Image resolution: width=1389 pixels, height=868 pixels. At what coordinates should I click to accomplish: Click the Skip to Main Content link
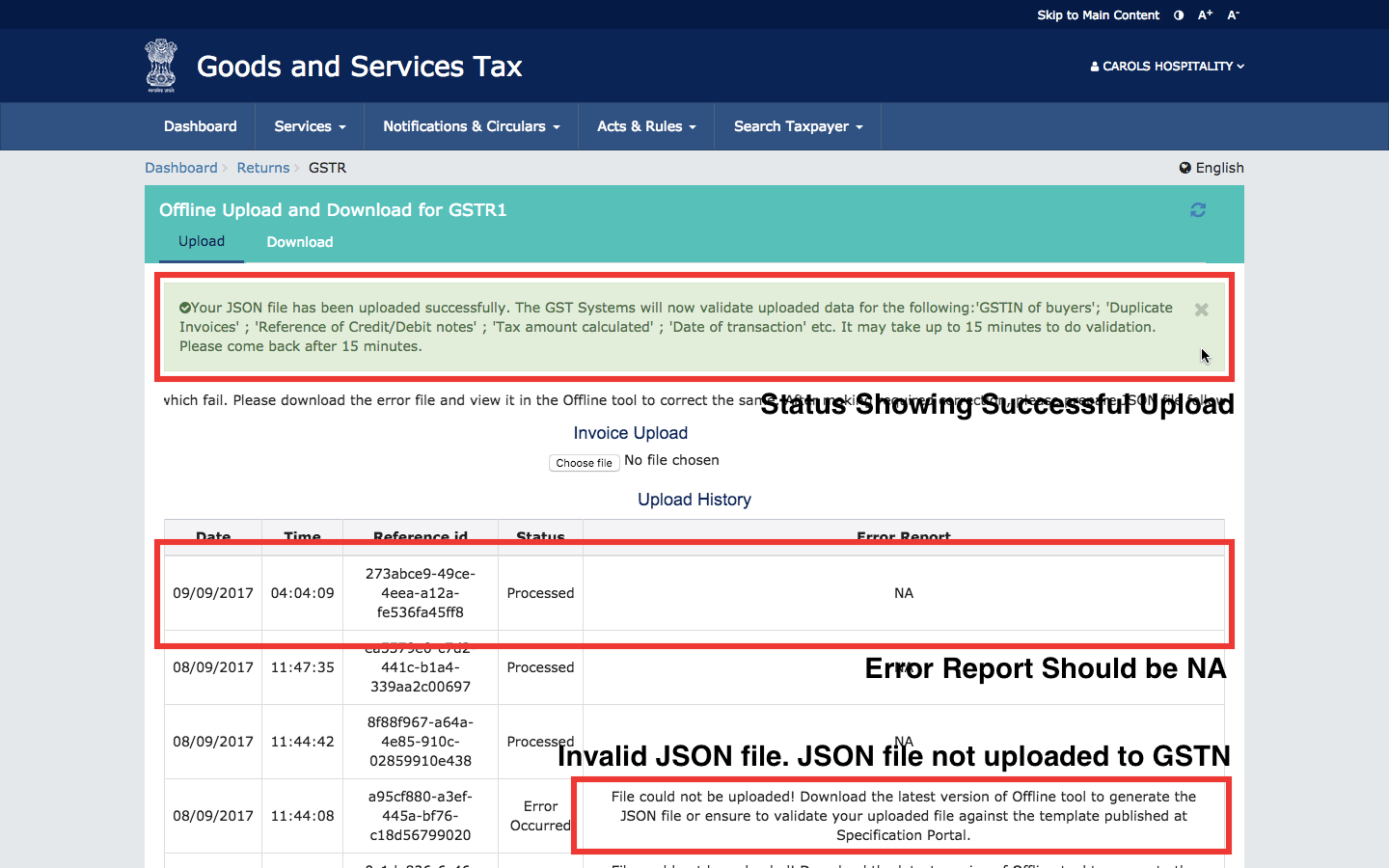(1098, 14)
